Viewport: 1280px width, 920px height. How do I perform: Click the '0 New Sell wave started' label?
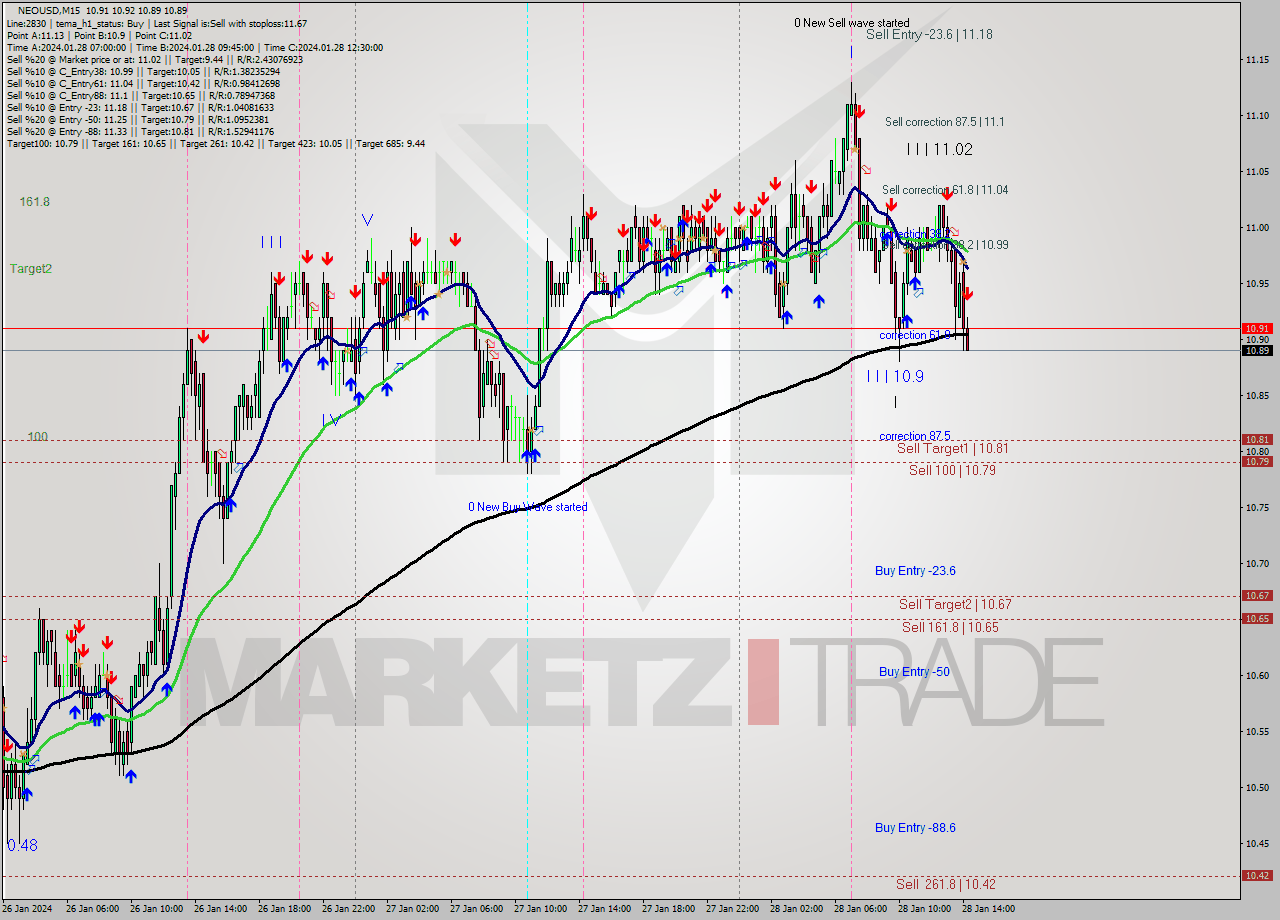(852, 22)
